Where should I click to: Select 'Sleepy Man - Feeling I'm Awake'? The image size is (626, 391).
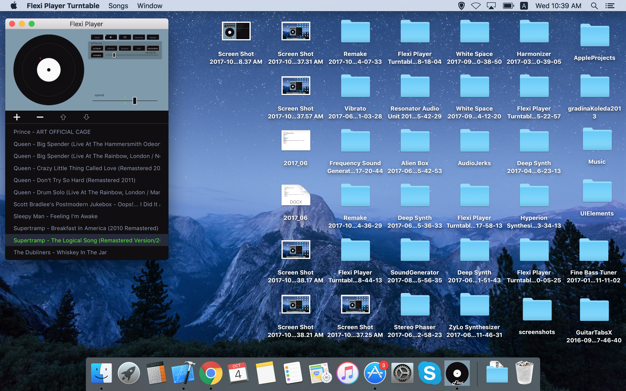87,216
